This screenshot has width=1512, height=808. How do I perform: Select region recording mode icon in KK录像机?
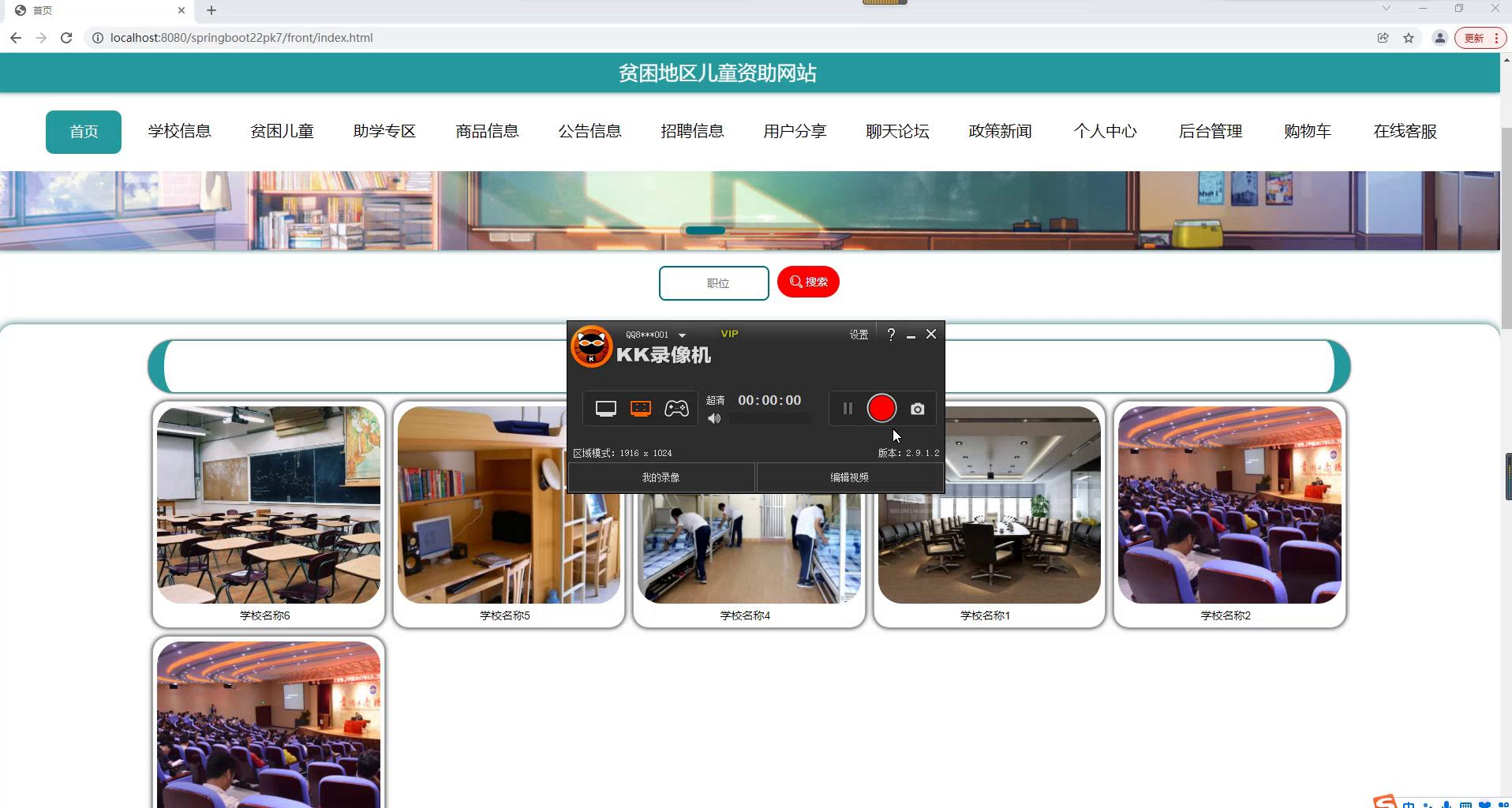coord(641,409)
